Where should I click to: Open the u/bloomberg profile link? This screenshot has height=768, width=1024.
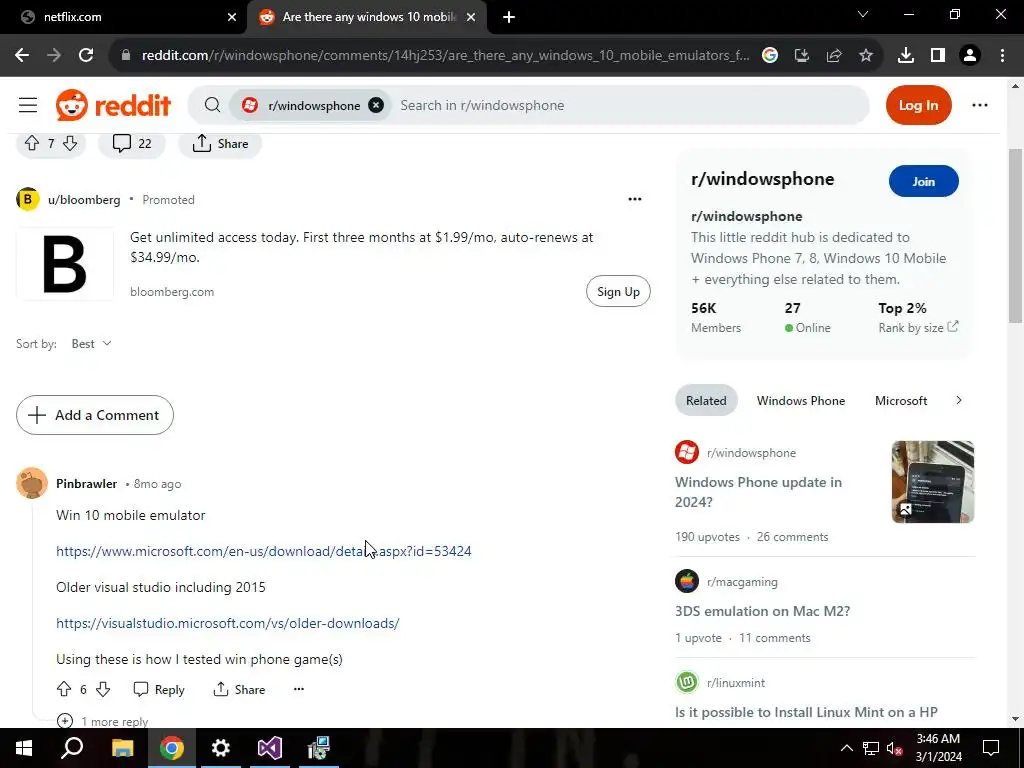point(84,200)
